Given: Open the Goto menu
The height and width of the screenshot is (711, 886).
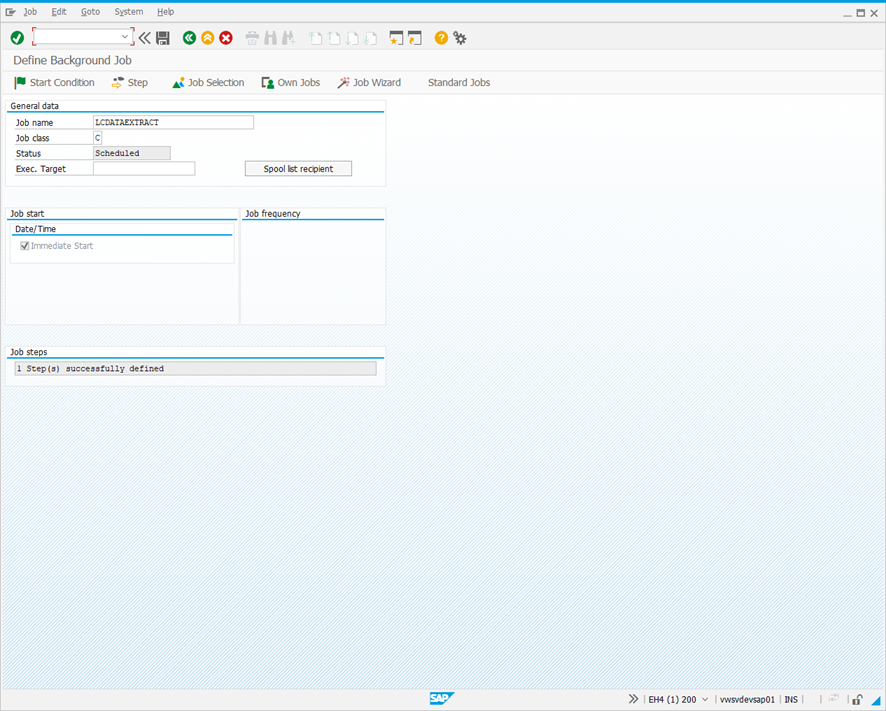Looking at the screenshot, I should tap(90, 11).
